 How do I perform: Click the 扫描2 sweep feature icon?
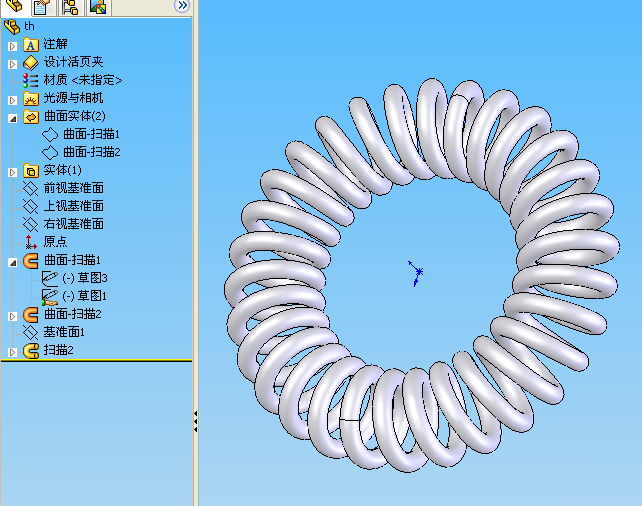(31, 350)
